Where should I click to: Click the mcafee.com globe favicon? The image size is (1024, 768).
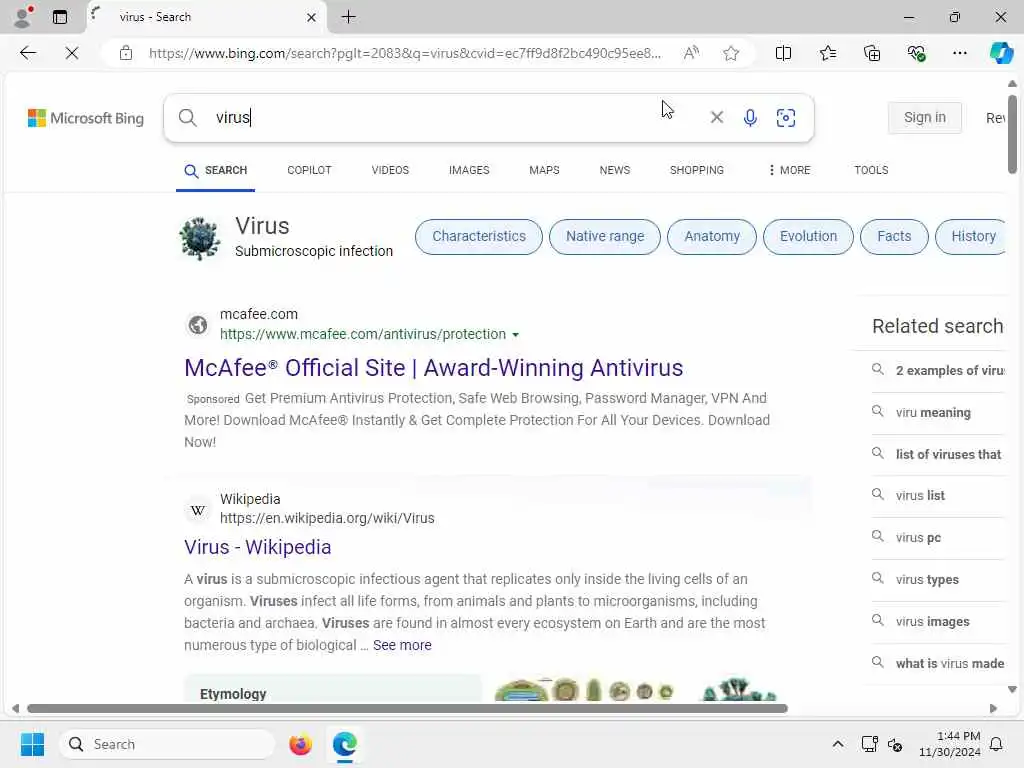click(198, 325)
